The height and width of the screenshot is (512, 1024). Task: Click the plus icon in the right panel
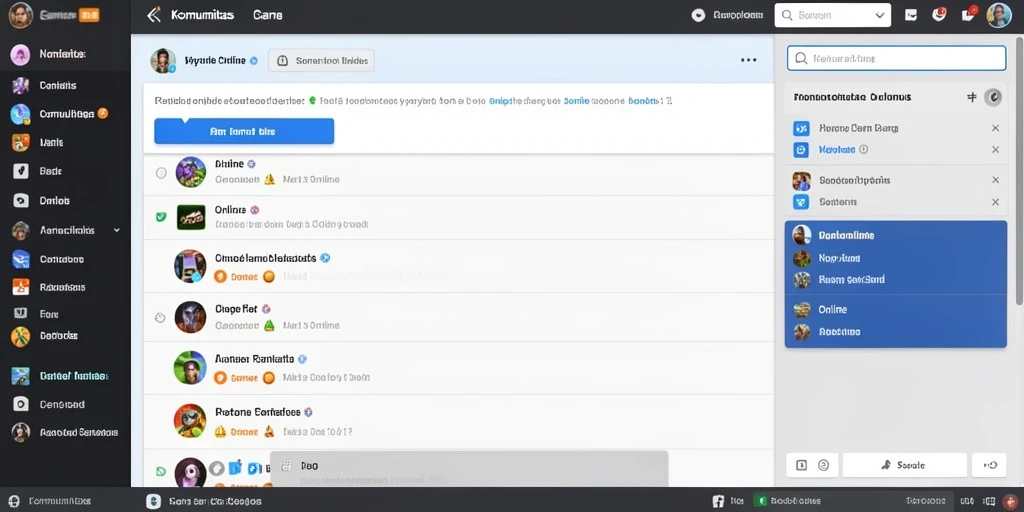(x=972, y=97)
